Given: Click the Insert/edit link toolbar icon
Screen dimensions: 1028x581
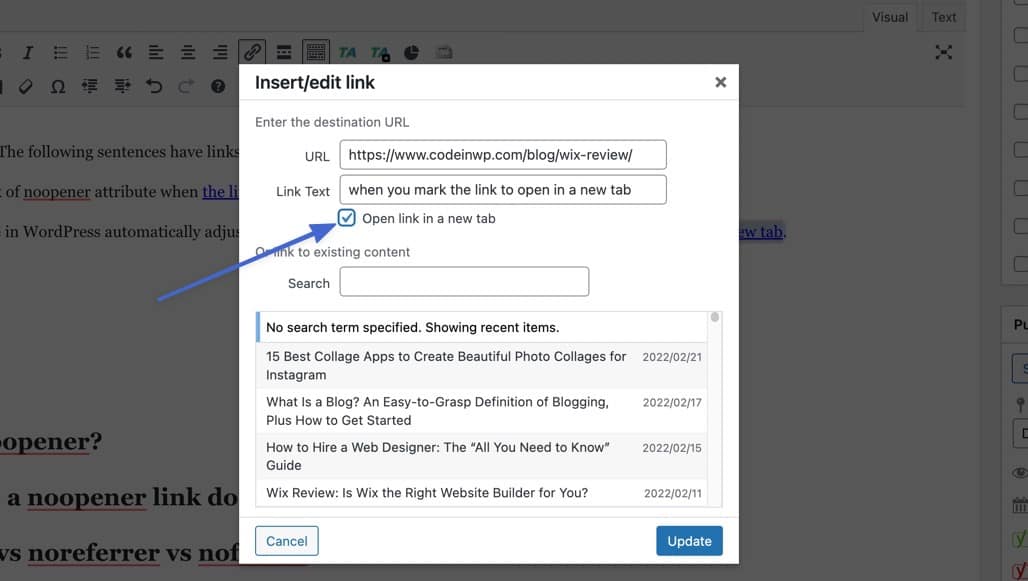Looking at the screenshot, I should coord(252,52).
